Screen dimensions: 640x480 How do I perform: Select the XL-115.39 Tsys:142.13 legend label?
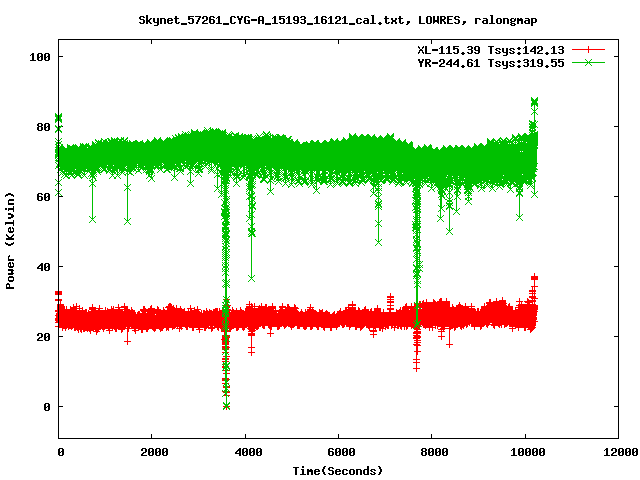pos(490,49)
